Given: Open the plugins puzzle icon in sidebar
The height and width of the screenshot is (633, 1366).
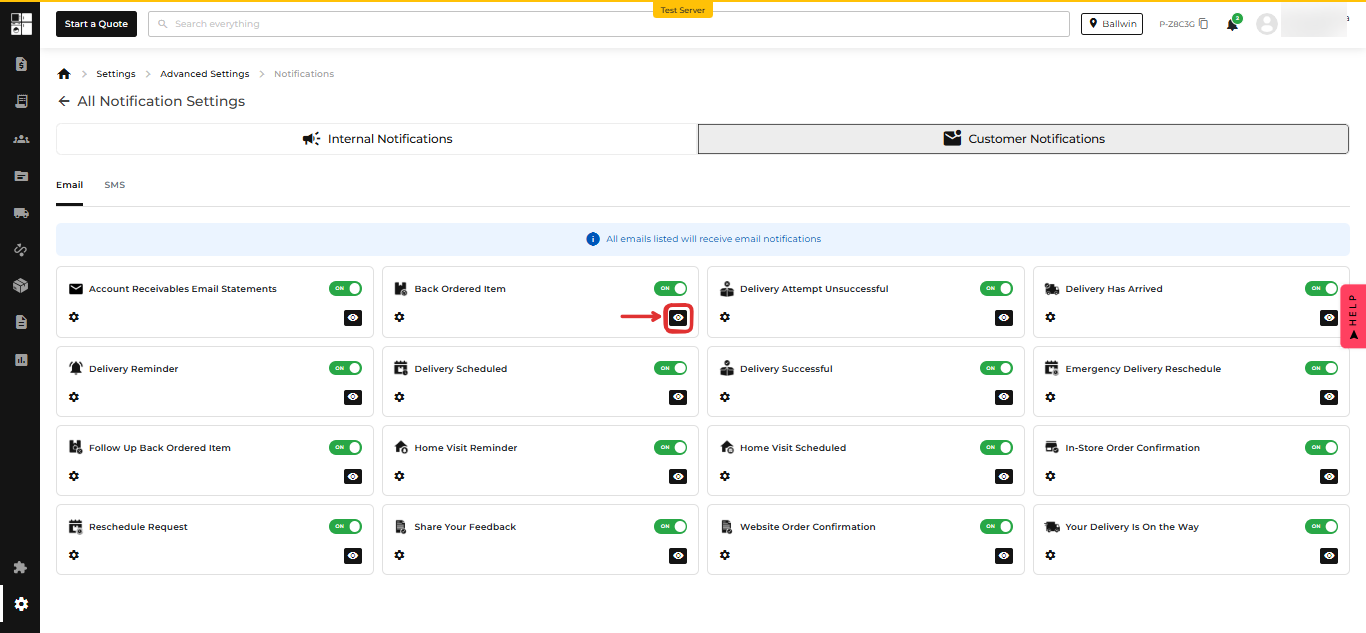Looking at the screenshot, I should [21, 567].
